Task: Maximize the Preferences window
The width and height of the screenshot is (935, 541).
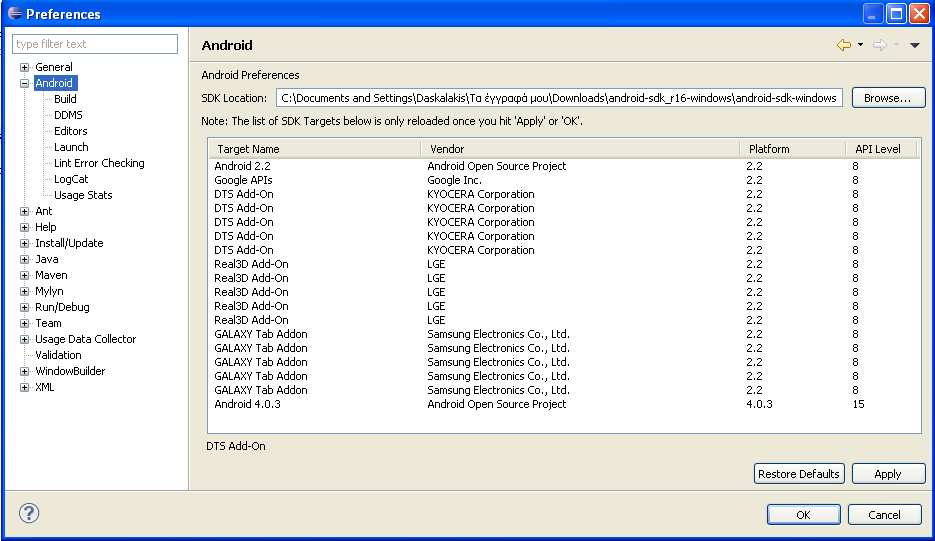Action: [896, 14]
